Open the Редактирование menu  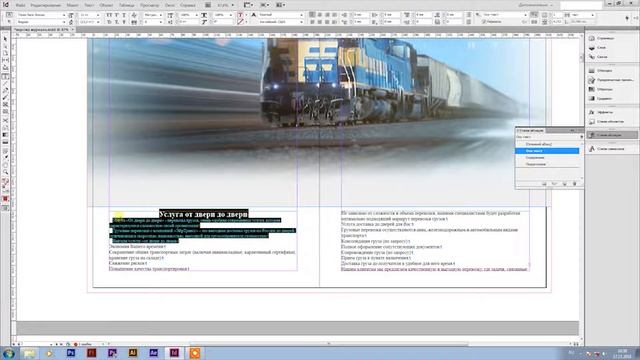(45, 5)
